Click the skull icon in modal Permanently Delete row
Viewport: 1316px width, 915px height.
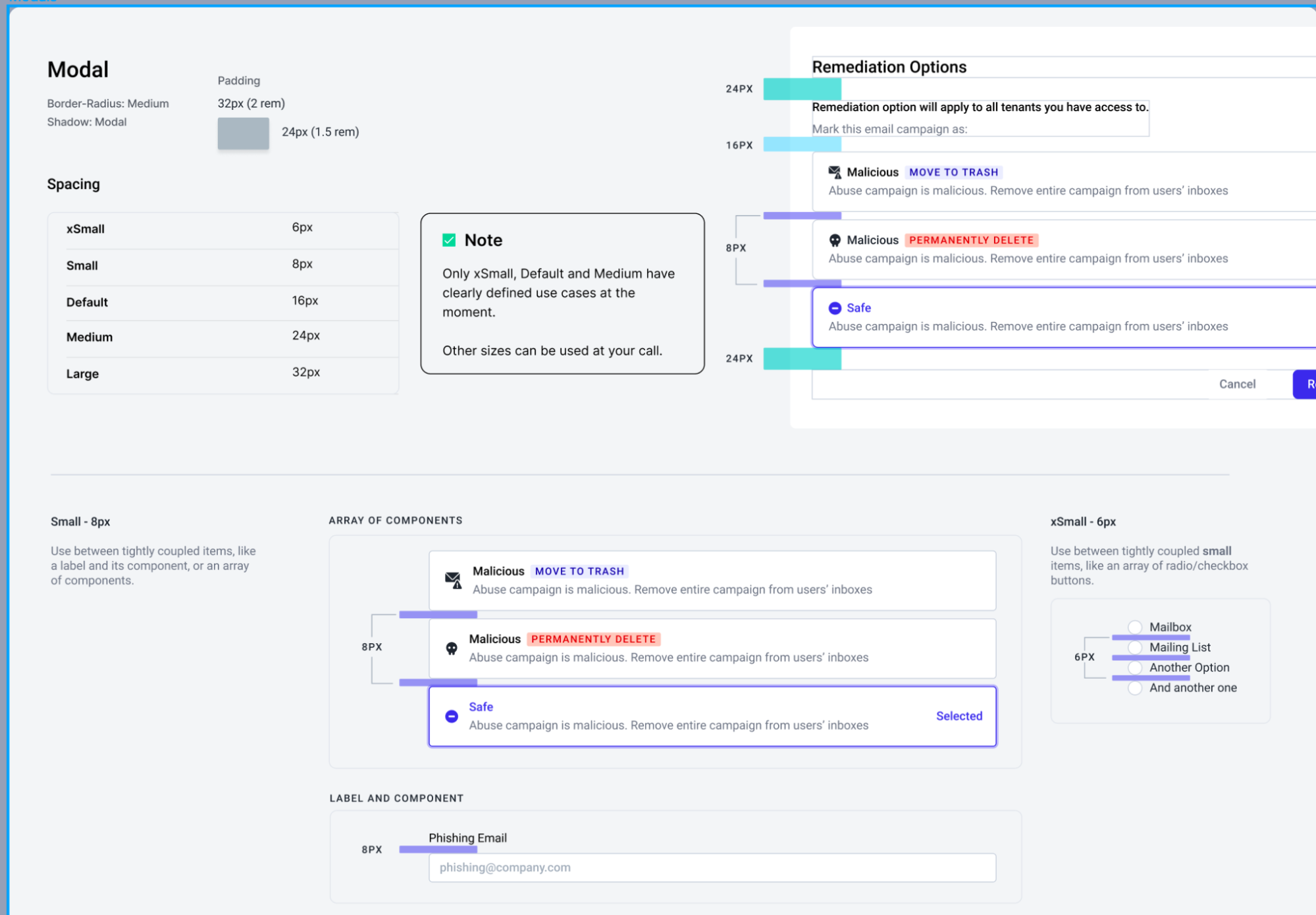pyautogui.click(x=835, y=240)
